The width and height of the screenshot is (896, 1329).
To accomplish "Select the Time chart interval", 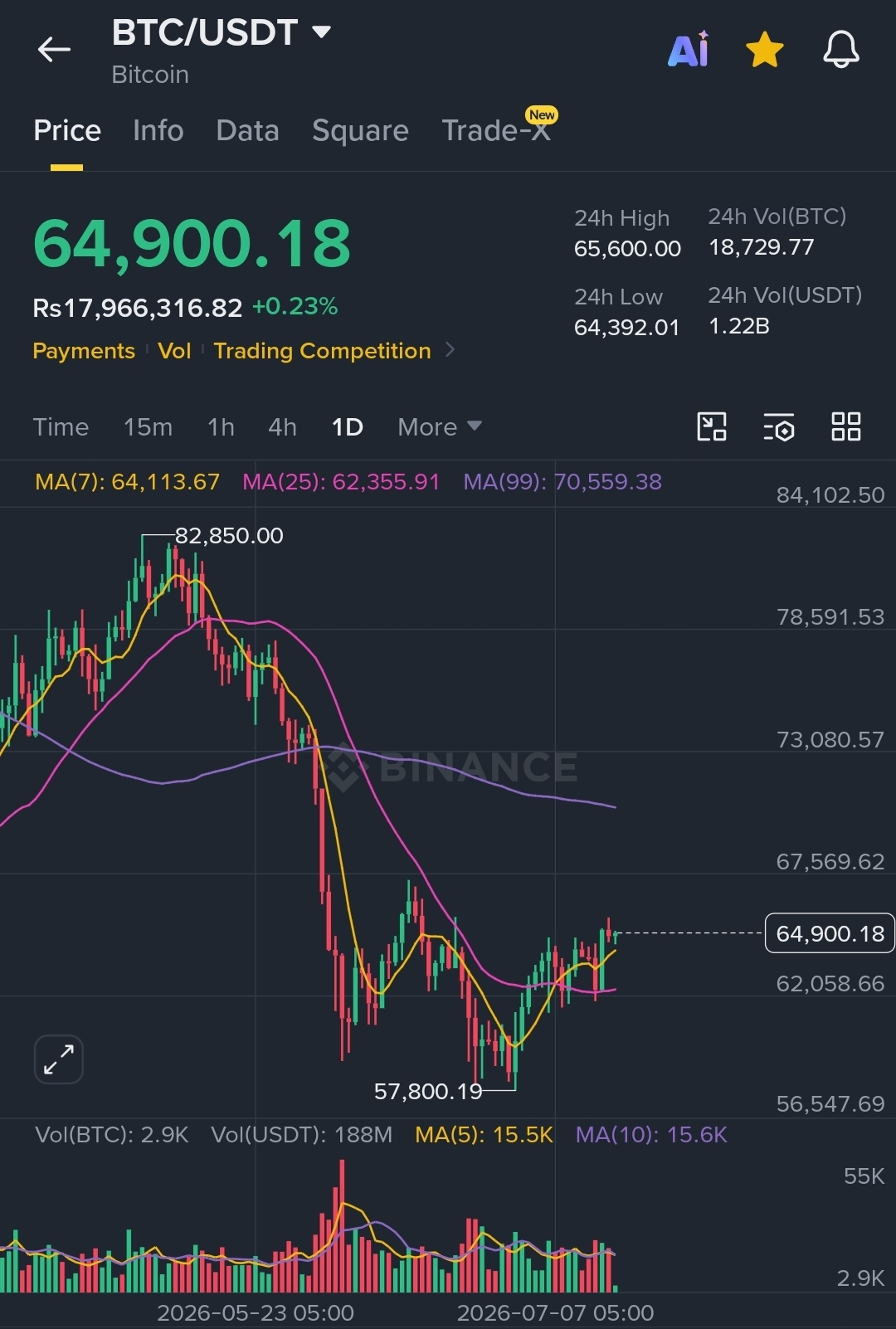I will click(61, 426).
